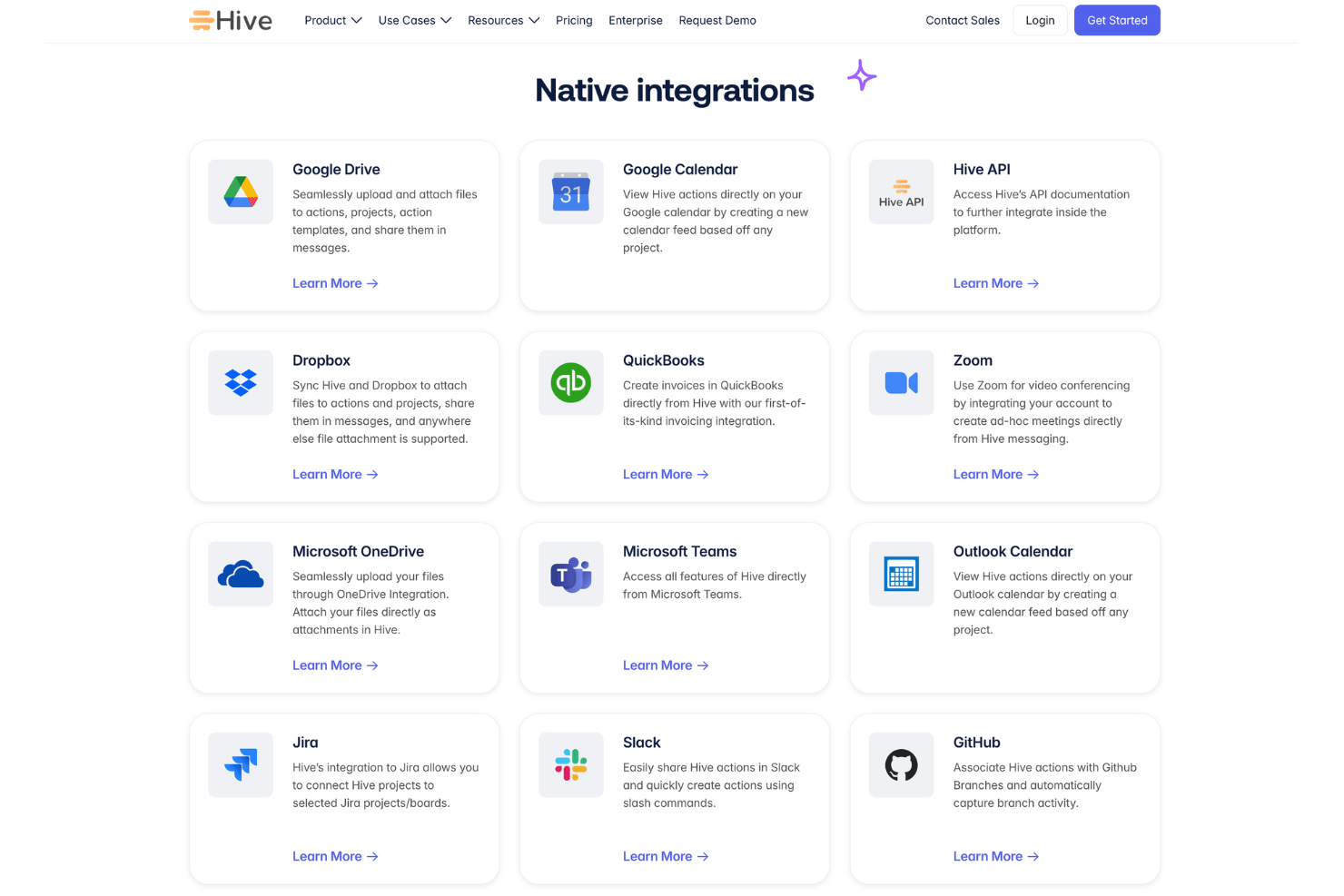Open Learn More for Google Drive
The image size is (1344, 896).
click(335, 283)
